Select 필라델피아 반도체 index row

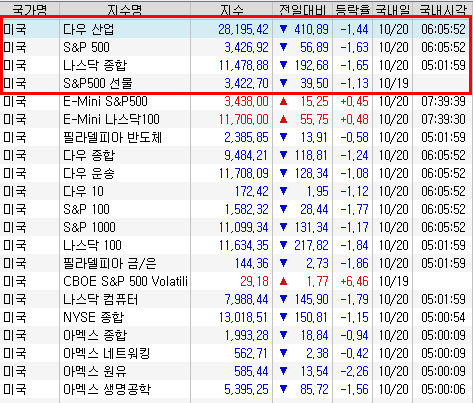tap(236, 137)
